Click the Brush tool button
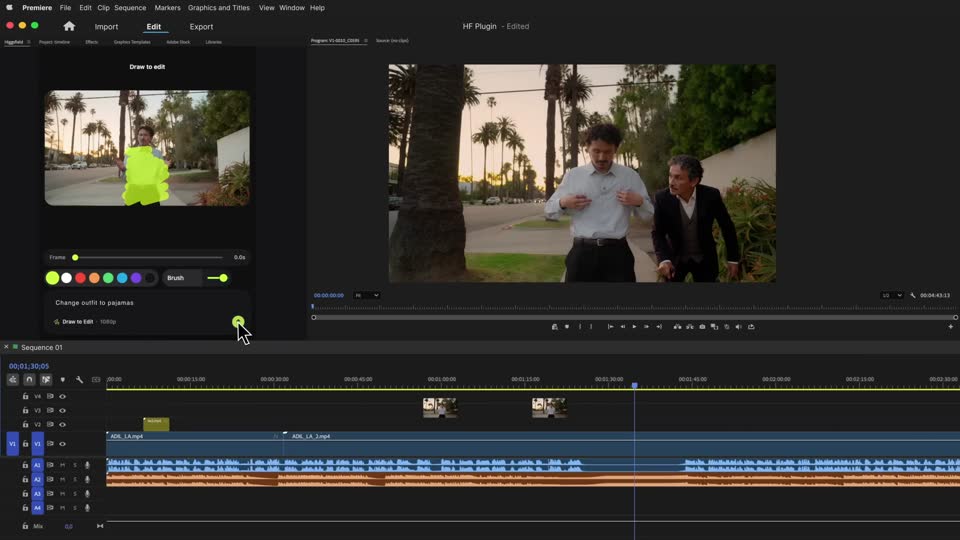The width and height of the screenshot is (960, 540). [182, 278]
